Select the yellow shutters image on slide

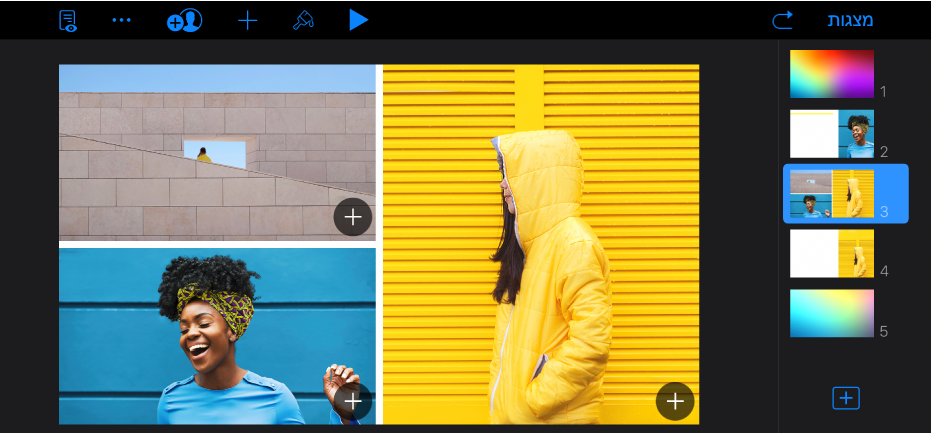pyautogui.click(x=541, y=244)
